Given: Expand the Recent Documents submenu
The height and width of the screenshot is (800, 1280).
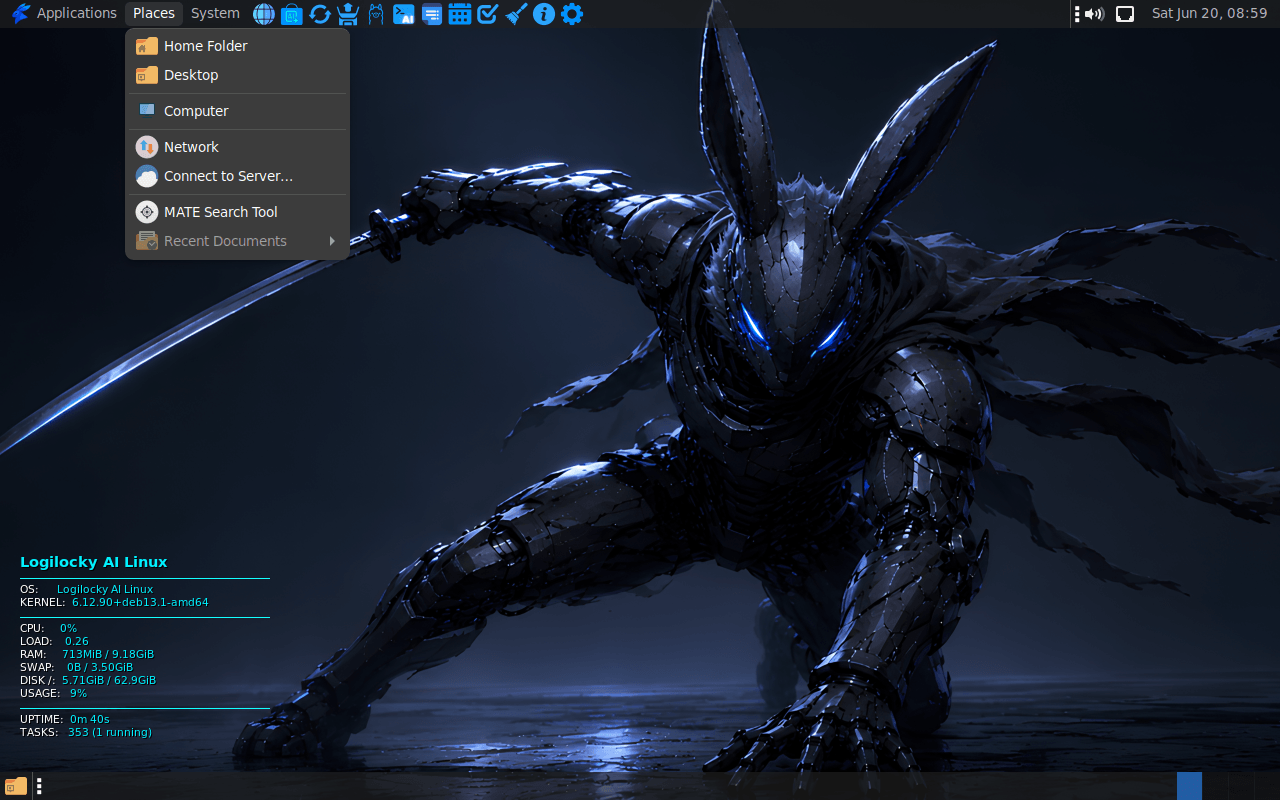Looking at the screenshot, I should (238, 241).
